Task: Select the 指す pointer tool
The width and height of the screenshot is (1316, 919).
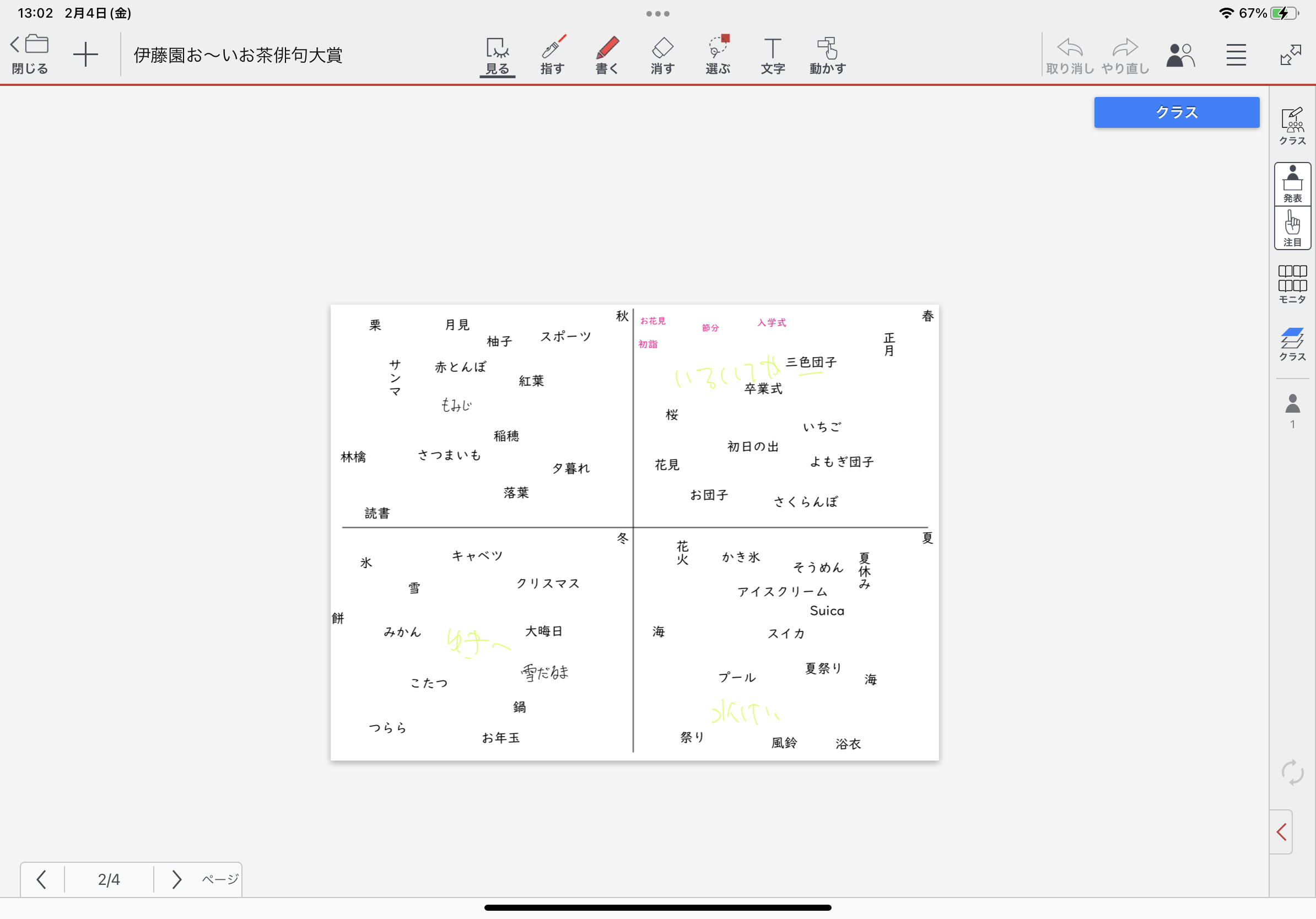Action: point(552,56)
